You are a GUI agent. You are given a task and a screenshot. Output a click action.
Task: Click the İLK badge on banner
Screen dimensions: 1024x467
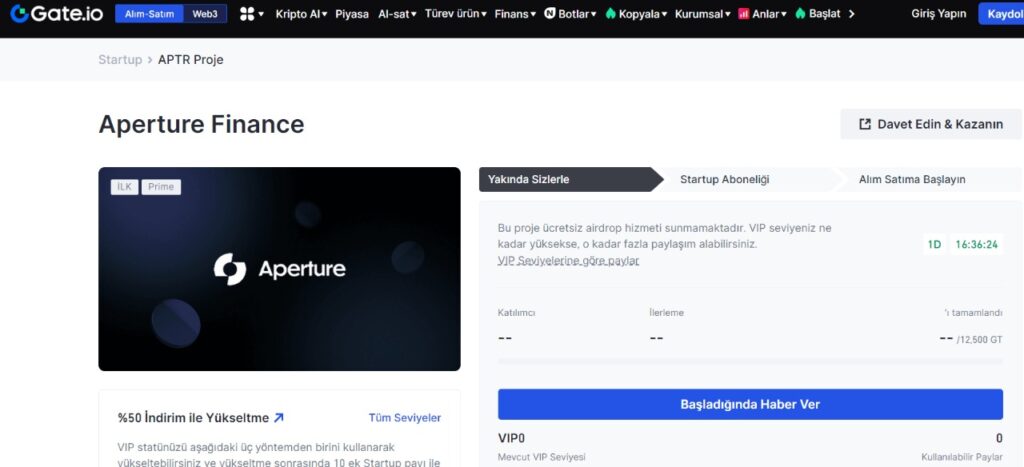point(124,187)
